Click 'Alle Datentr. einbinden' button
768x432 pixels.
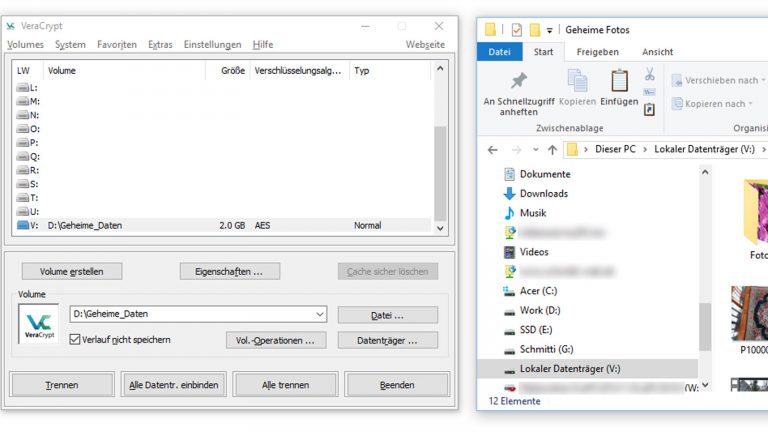pyautogui.click(x=173, y=385)
